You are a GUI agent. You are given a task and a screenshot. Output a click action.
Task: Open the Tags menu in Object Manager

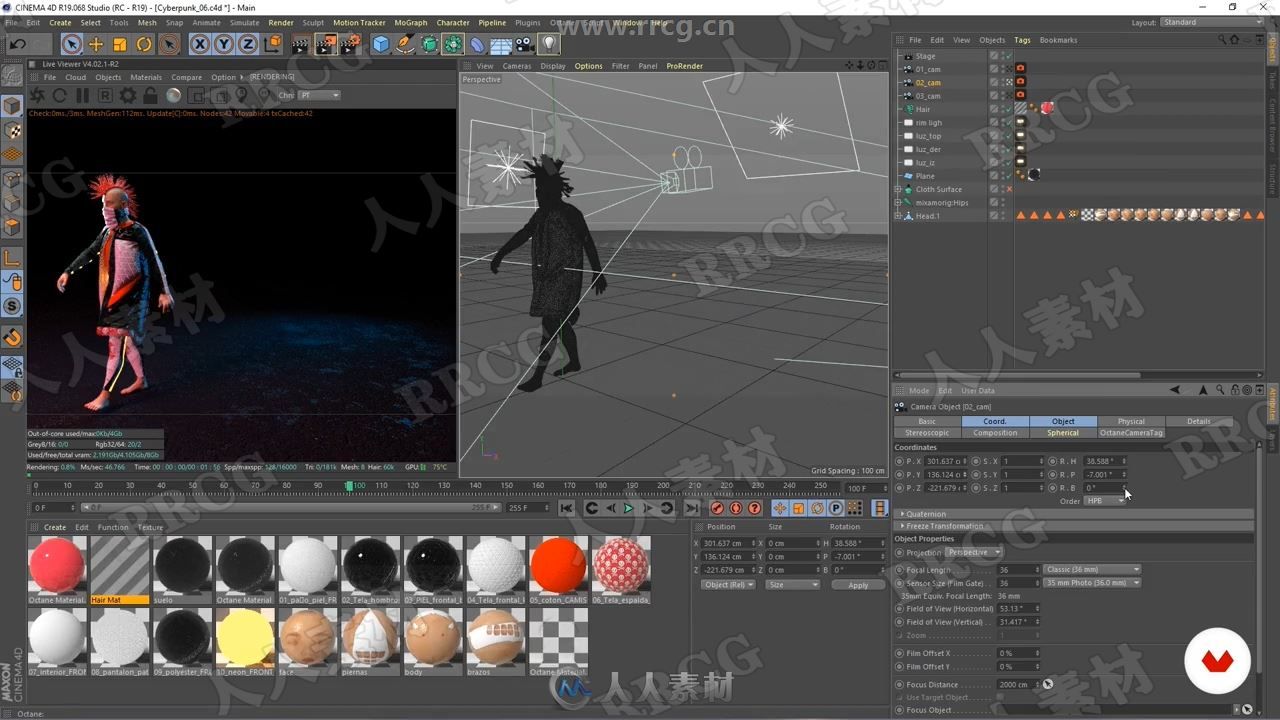[x=1022, y=40]
